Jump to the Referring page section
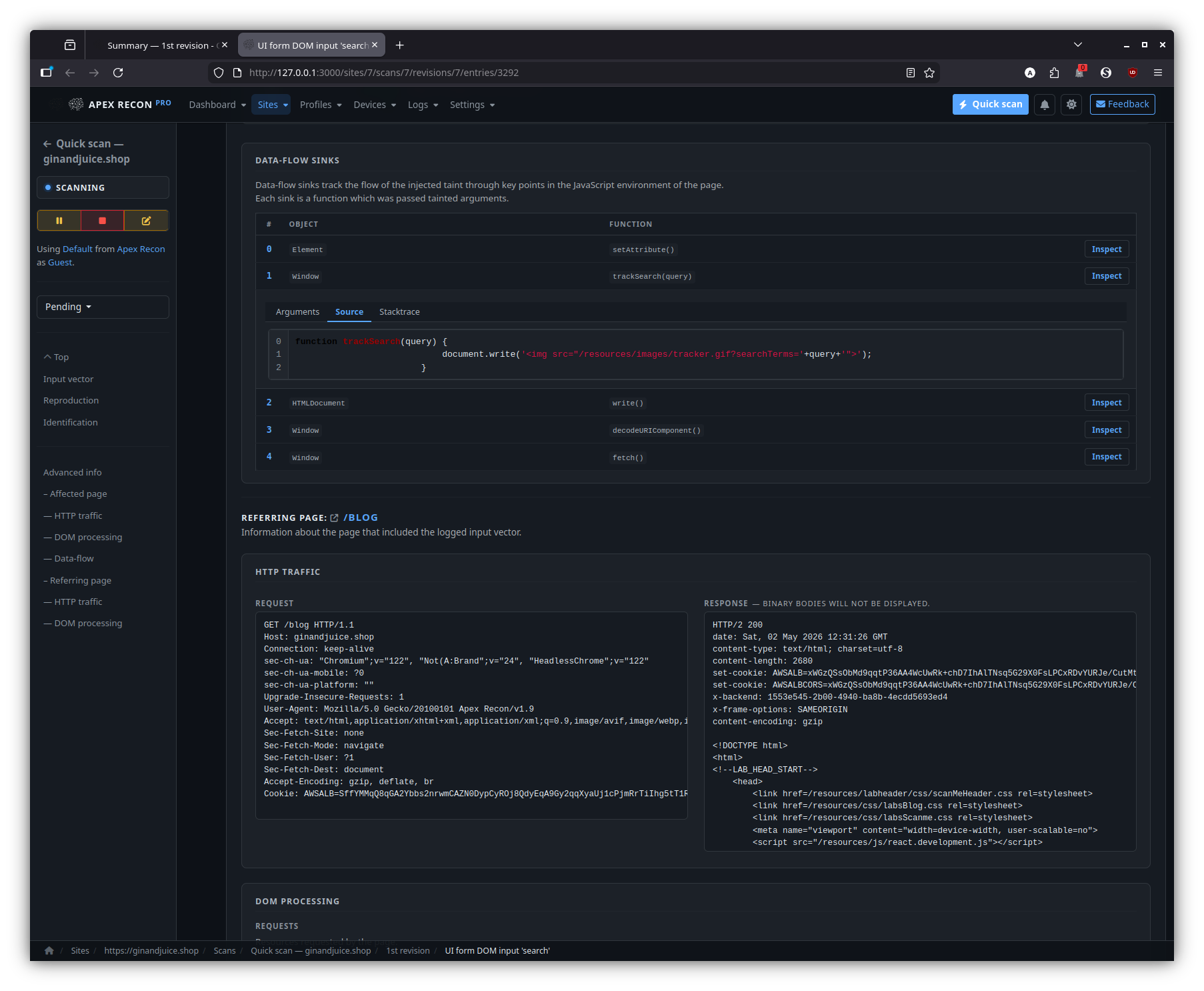This screenshot has width=1204, height=991. click(77, 581)
